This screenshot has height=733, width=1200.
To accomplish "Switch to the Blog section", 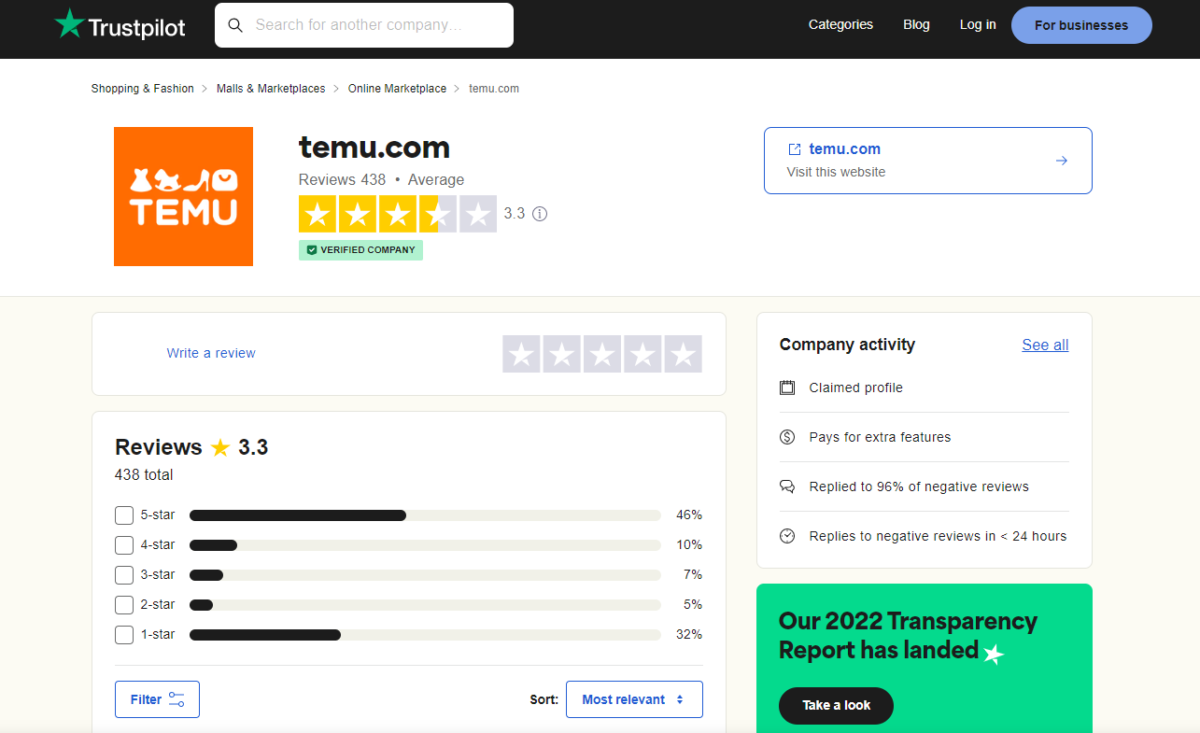I will (916, 24).
